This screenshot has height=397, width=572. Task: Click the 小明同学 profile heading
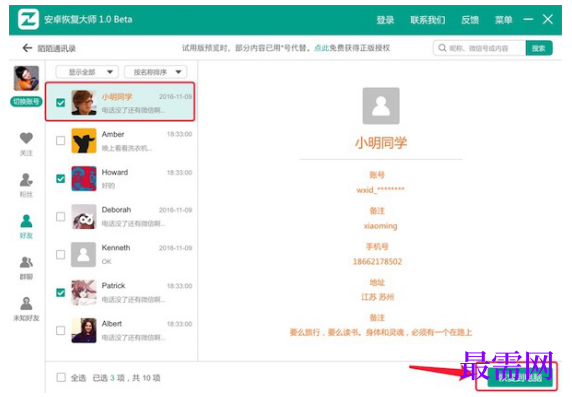381,143
